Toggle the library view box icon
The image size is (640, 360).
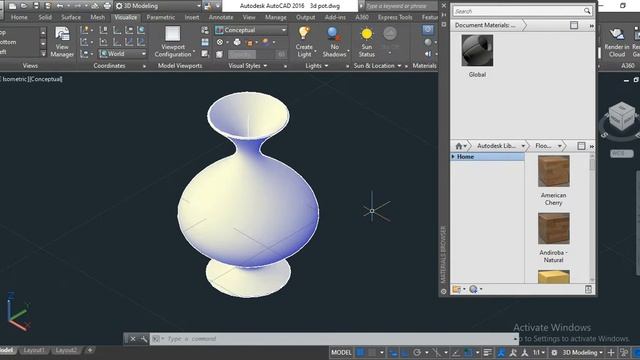(x=581, y=146)
